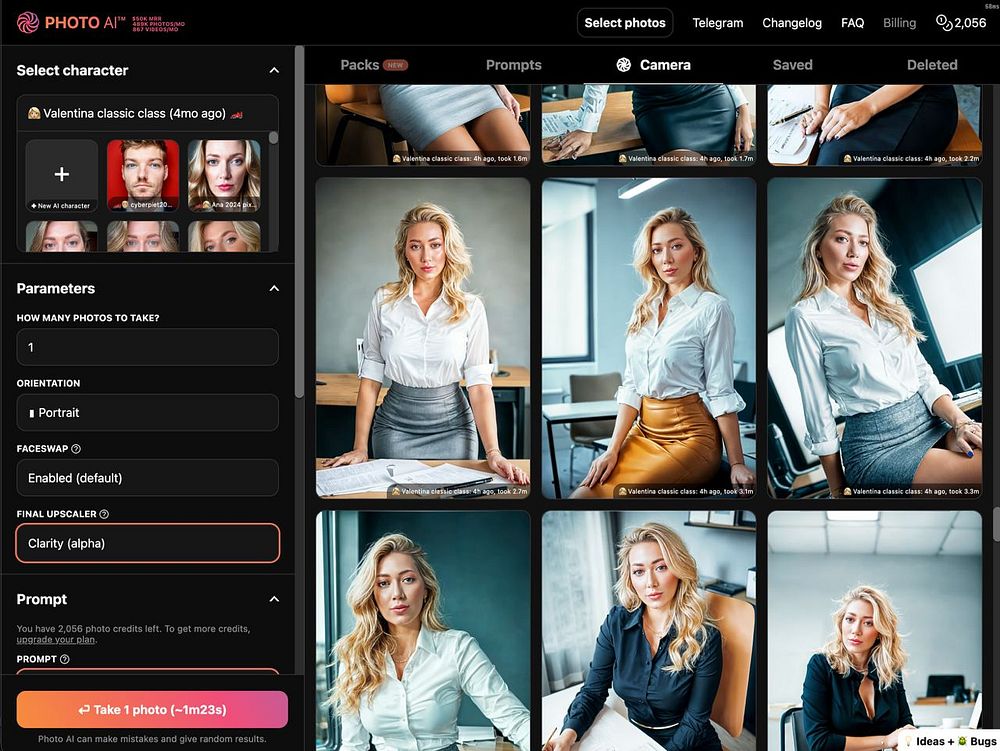Open the bottom-right black shirt office photo
The height and width of the screenshot is (751, 1000).
tap(874, 631)
